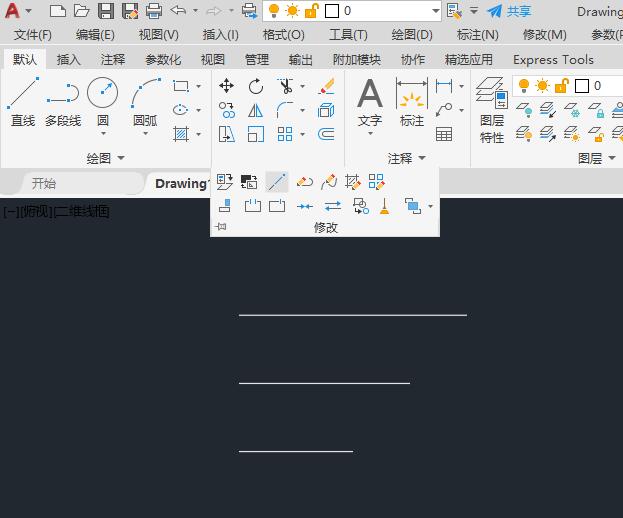Expand the Annotation (注释) panel

click(x=406, y=158)
